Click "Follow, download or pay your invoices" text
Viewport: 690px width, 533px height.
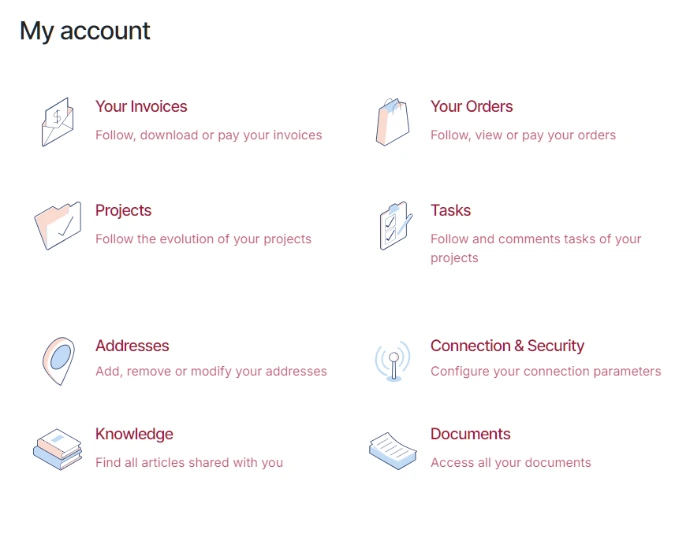(208, 135)
